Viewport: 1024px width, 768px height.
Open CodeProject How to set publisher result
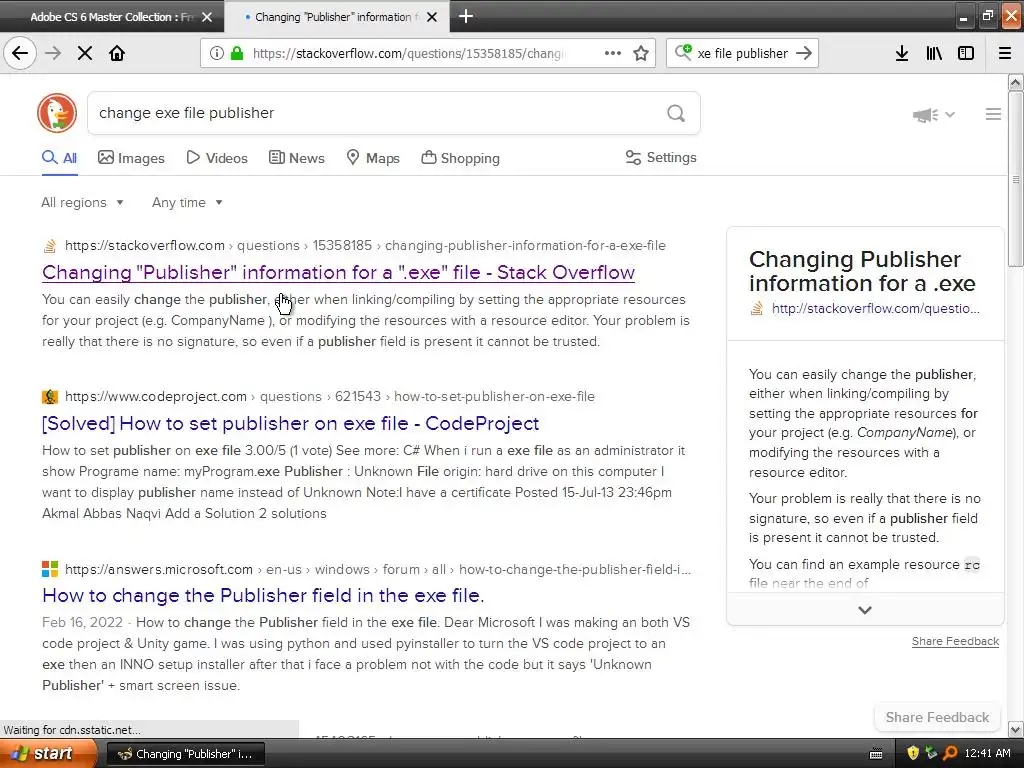pyautogui.click(x=291, y=423)
